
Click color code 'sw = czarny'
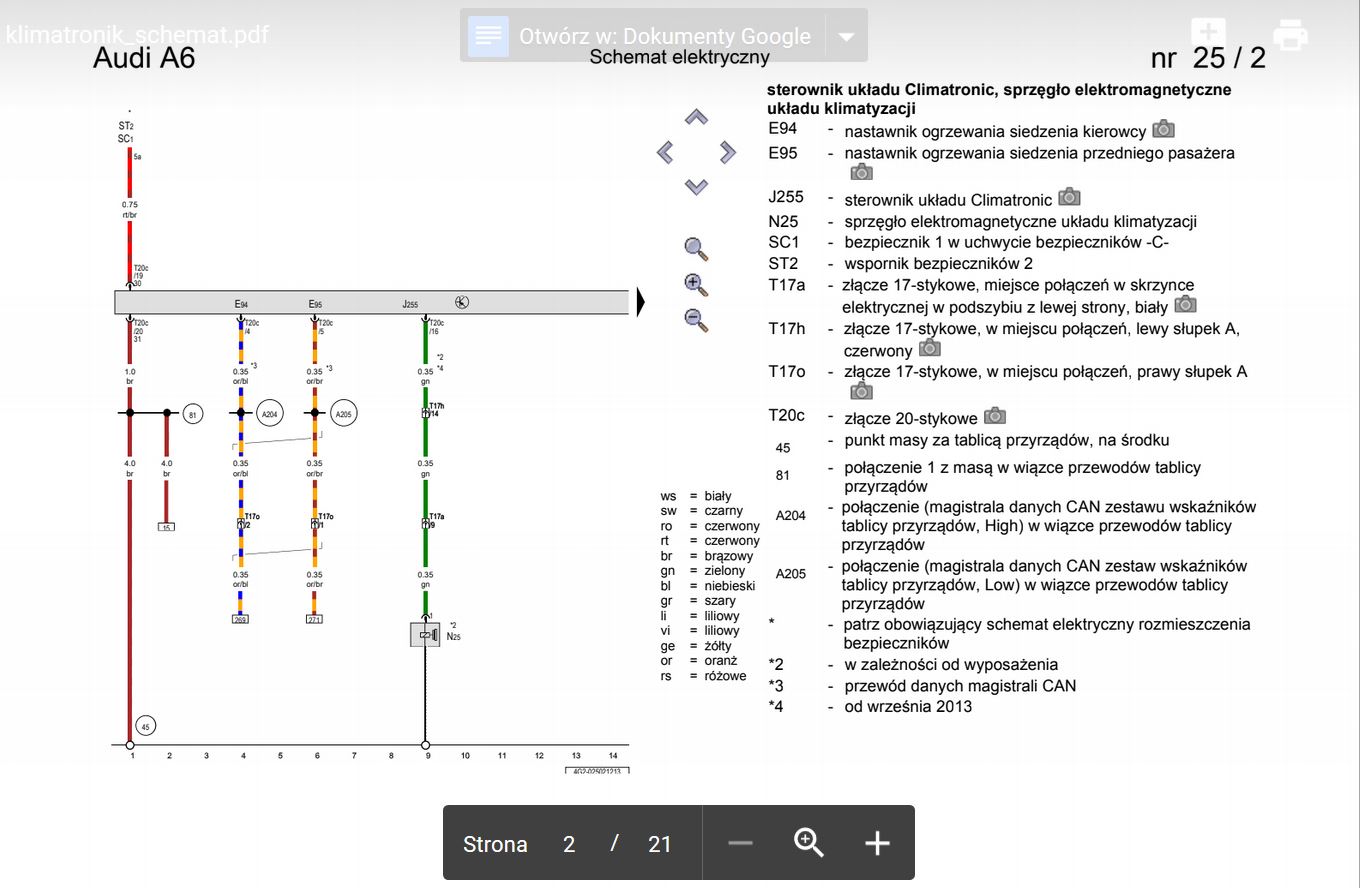[x=701, y=511]
